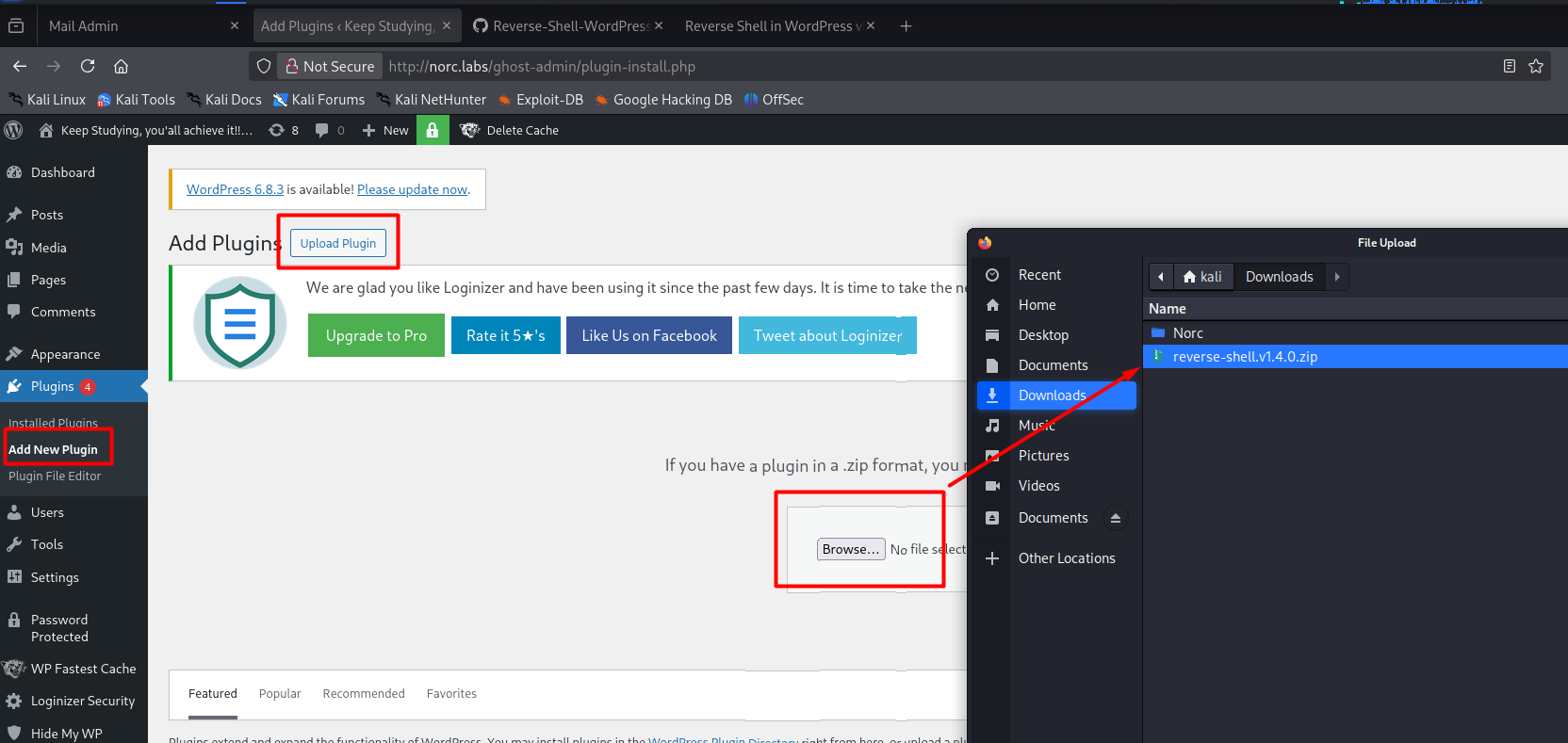Open the site home icon in admin bar
Screen dimensions: 1568x743
[x=45, y=130]
